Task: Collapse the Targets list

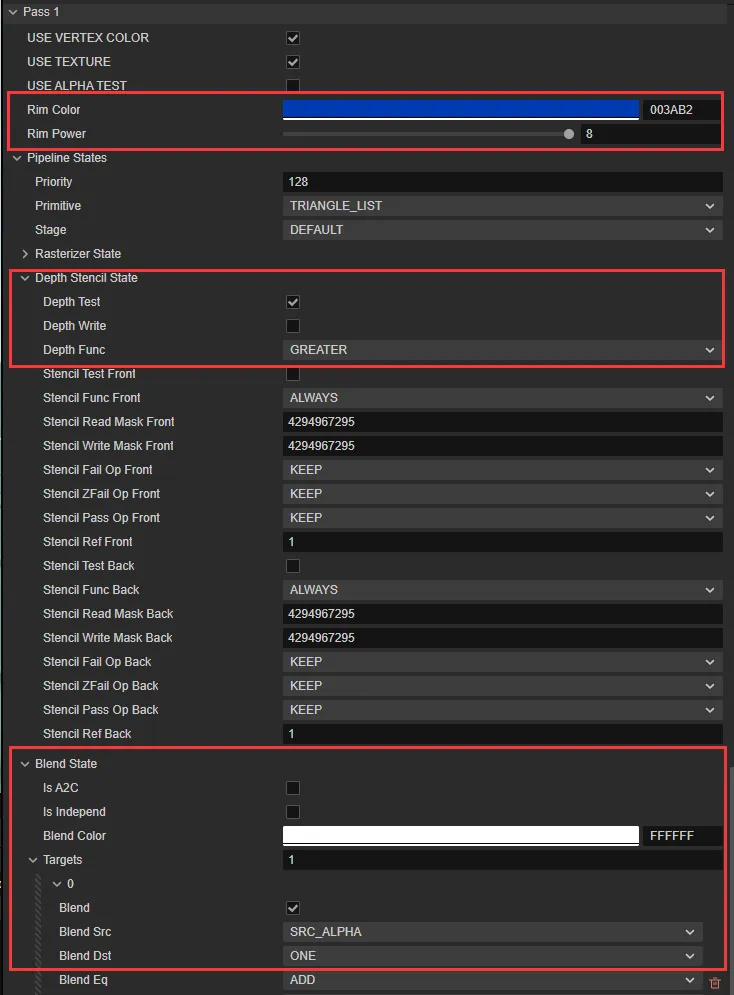Action: (x=33, y=860)
